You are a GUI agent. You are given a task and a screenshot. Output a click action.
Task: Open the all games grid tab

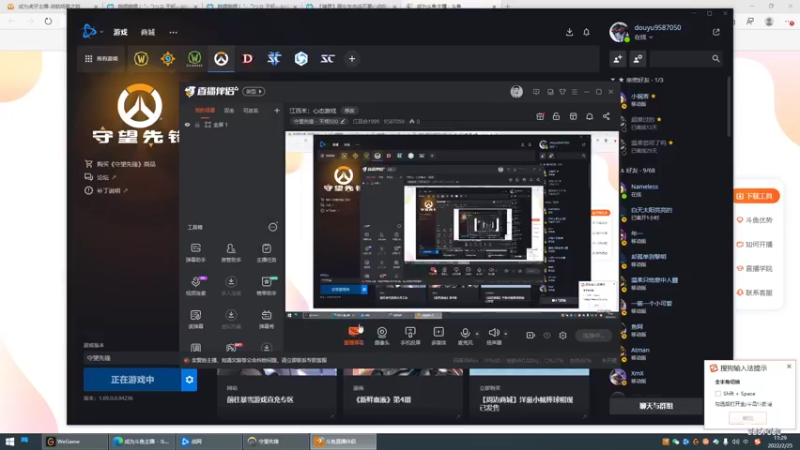coord(101,59)
